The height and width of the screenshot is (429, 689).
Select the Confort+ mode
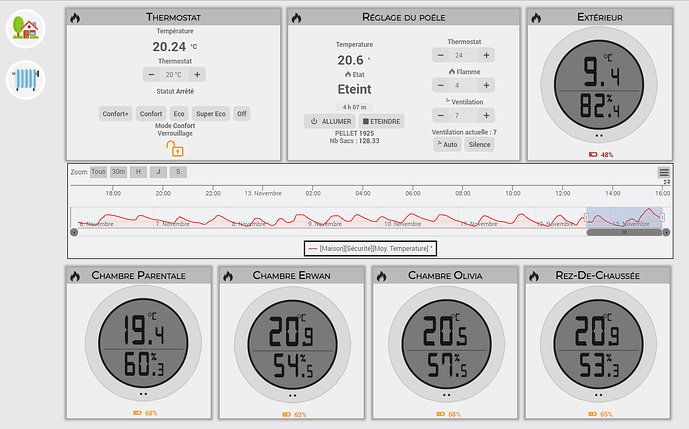click(x=116, y=114)
